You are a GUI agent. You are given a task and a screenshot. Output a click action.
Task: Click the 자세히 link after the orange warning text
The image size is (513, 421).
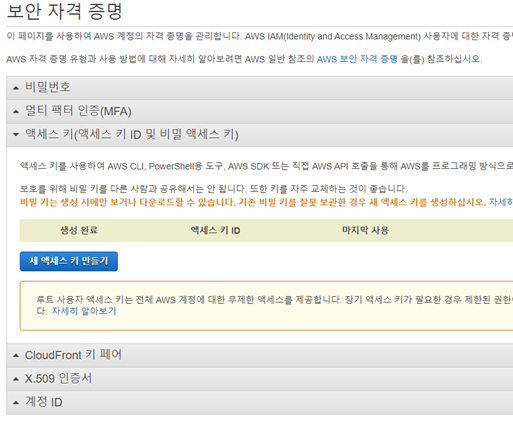point(501,202)
